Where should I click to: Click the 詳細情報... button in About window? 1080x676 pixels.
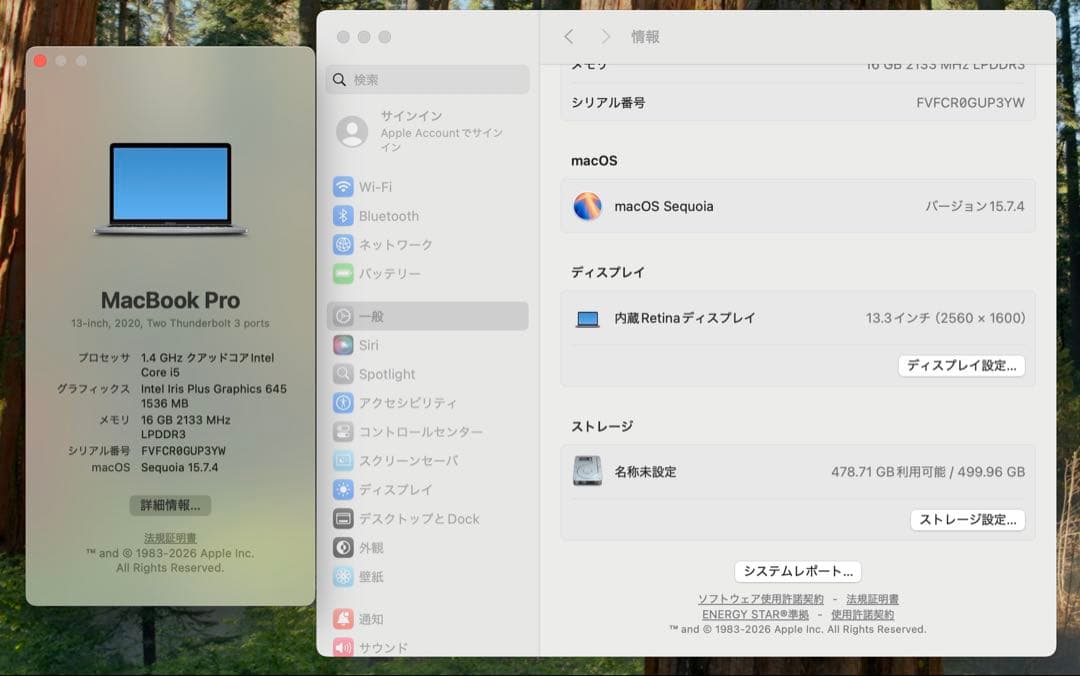pos(170,505)
